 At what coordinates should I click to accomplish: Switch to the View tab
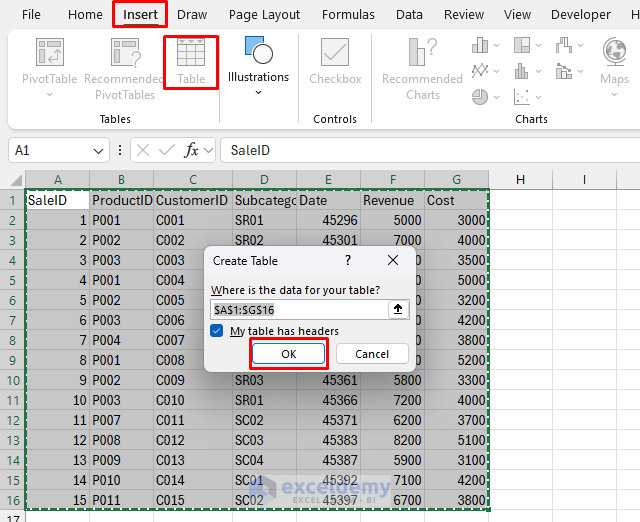click(x=517, y=15)
